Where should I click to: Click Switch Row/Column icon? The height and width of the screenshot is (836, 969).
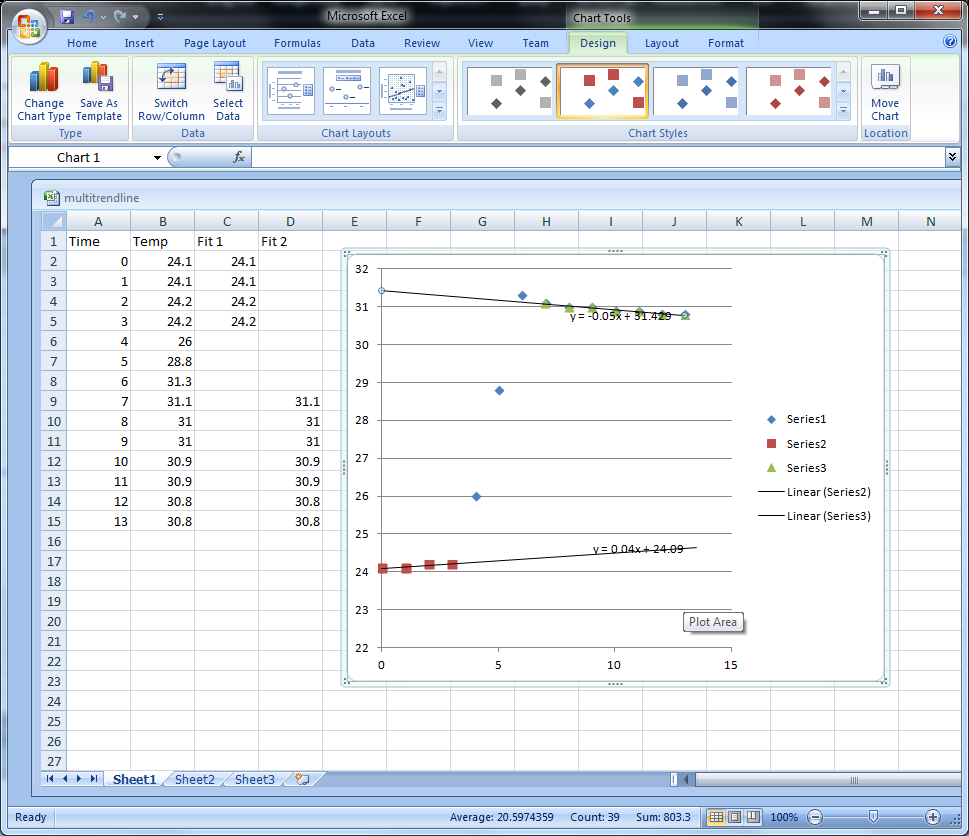171,78
